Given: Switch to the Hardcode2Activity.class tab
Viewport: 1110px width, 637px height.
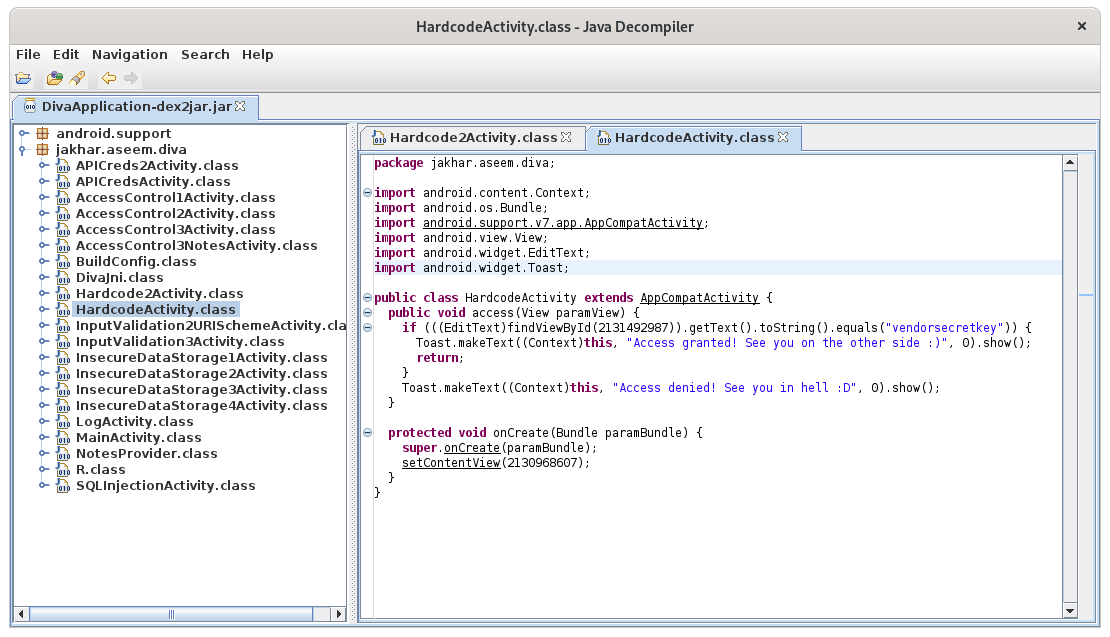Looking at the screenshot, I should (x=472, y=137).
